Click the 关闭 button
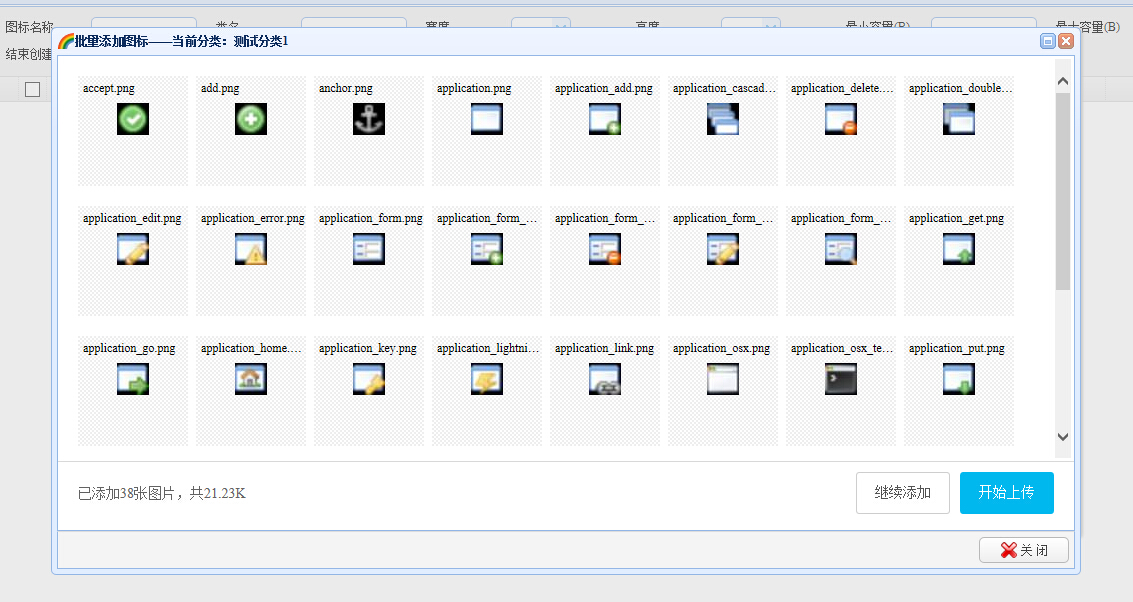This screenshot has width=1133, height=602. [x=1024, y=550]
